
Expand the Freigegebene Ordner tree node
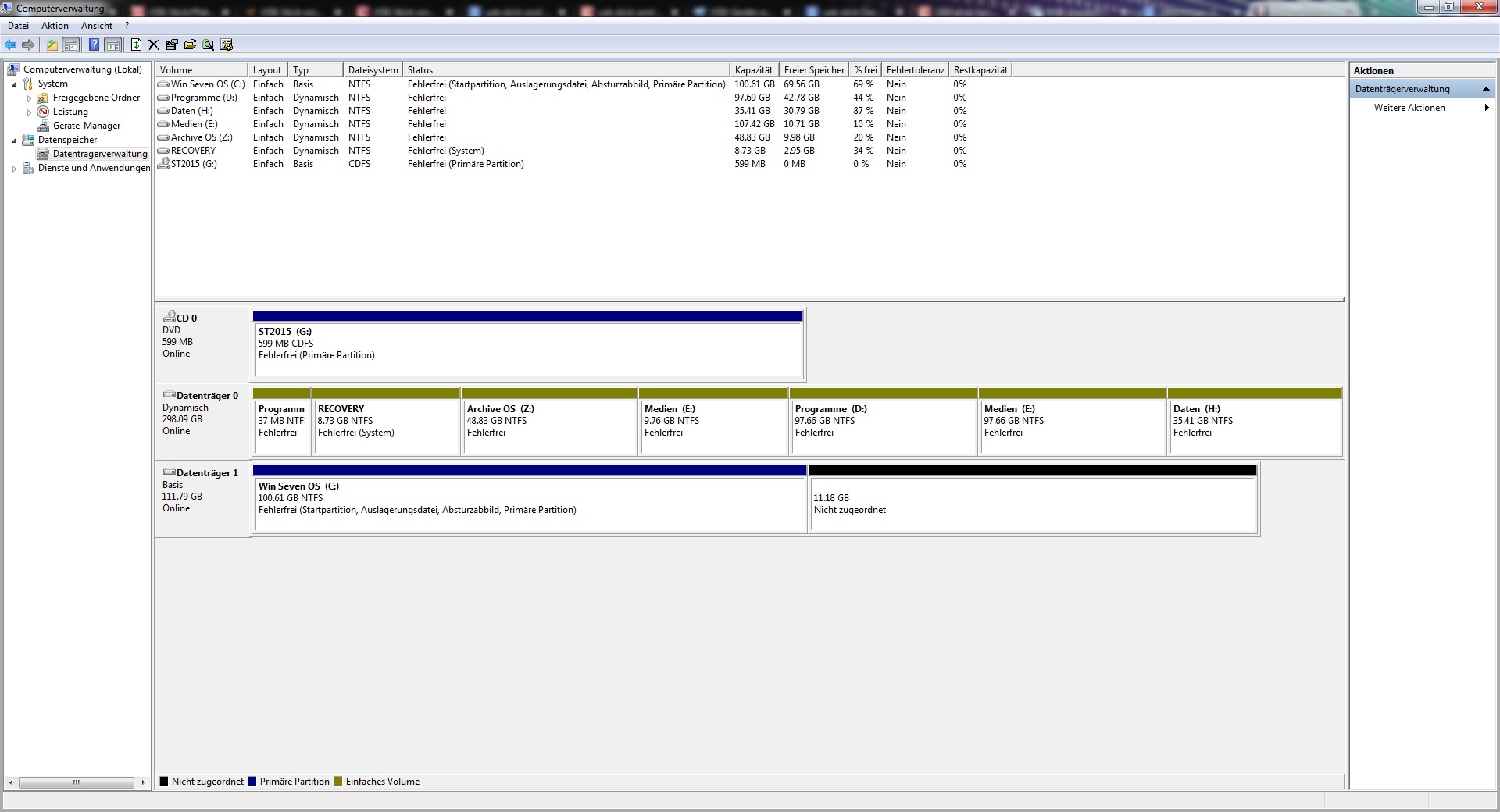tap(30, 98)
